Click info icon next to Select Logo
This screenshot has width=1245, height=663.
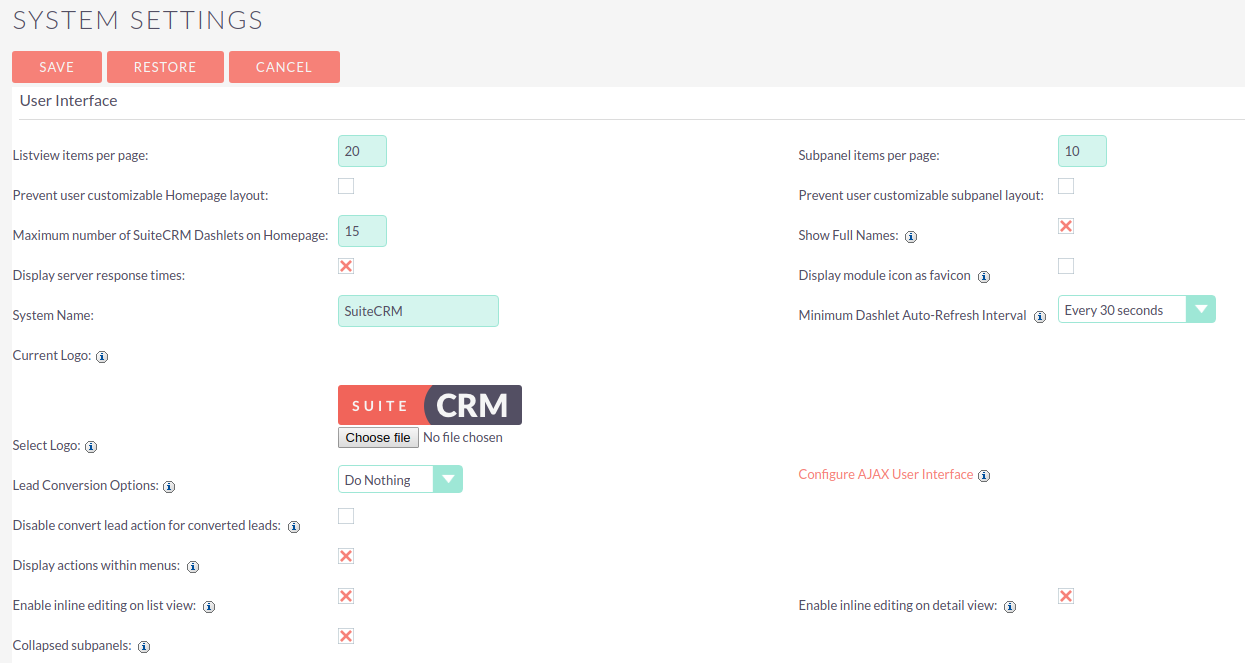point(91,446)
